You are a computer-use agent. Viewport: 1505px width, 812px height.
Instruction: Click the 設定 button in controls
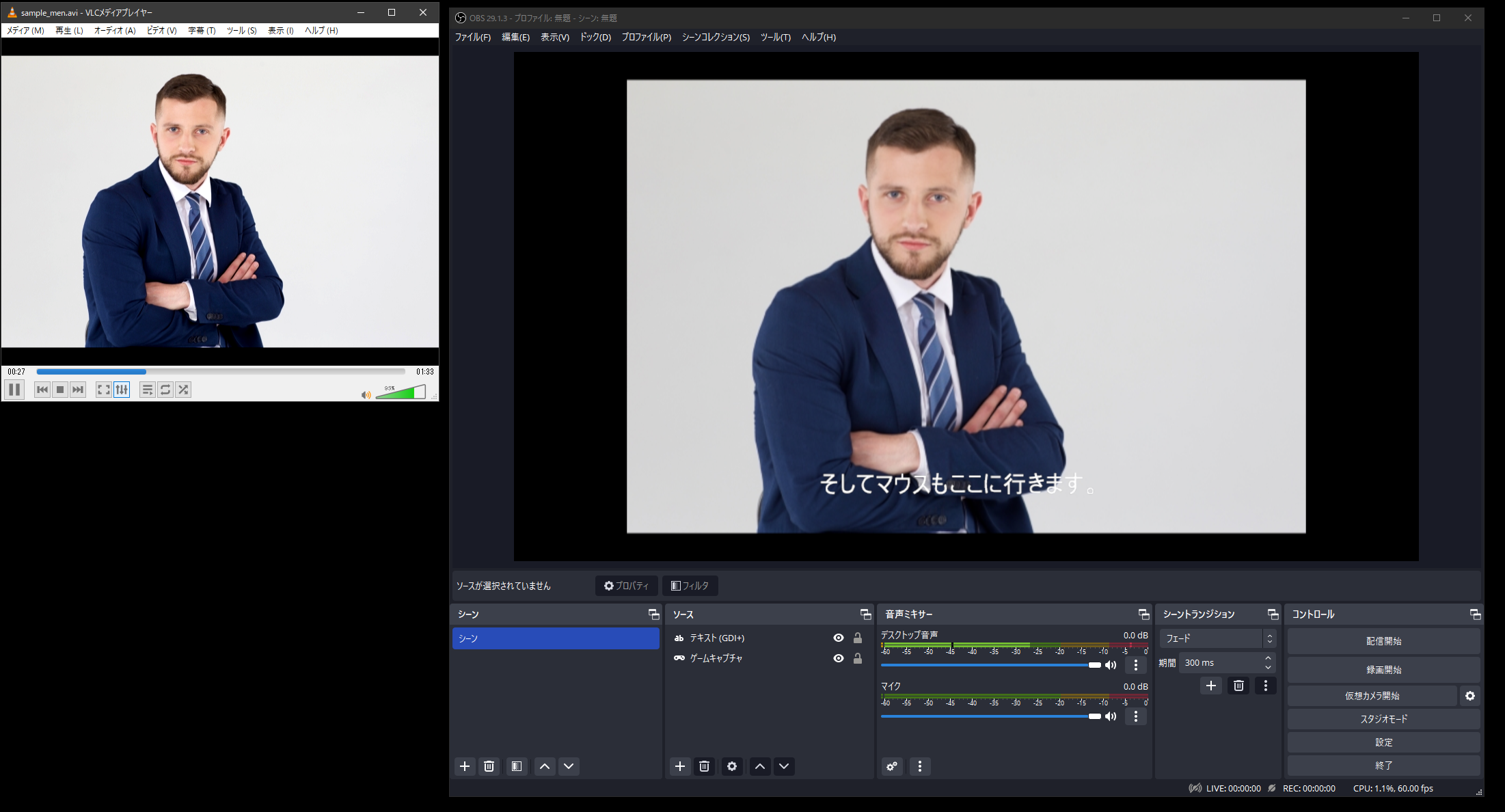[1383, 742]
